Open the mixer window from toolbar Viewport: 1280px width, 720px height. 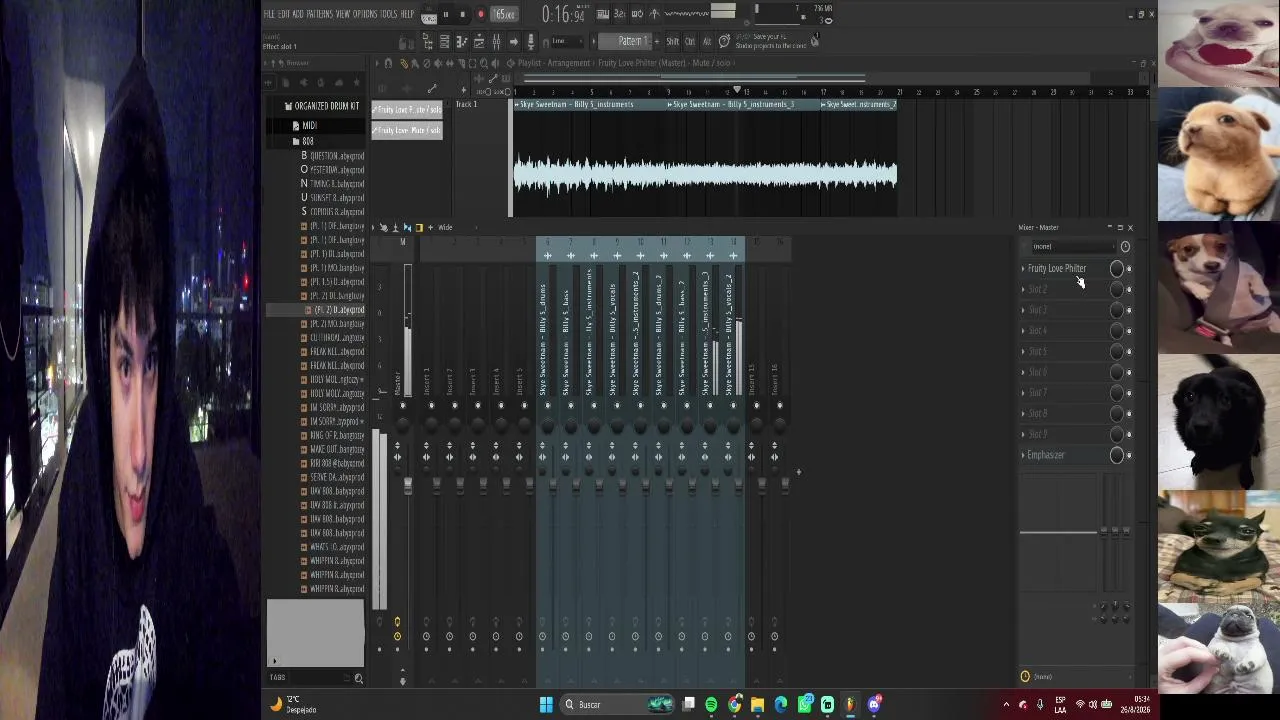[496, 41]
